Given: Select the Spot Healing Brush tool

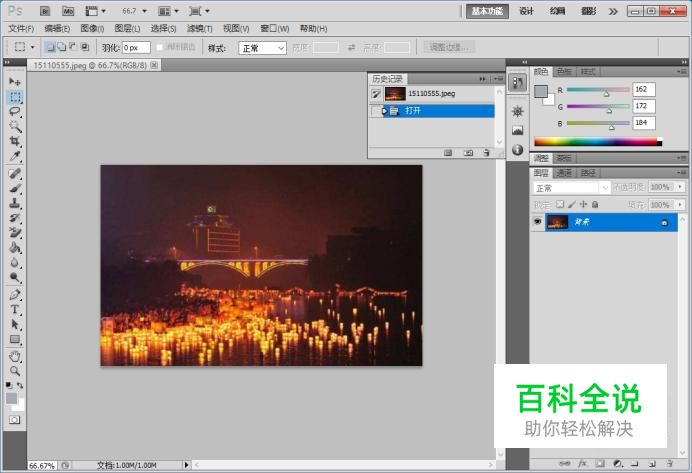Looking at the screenshot, I should (15, 173).
